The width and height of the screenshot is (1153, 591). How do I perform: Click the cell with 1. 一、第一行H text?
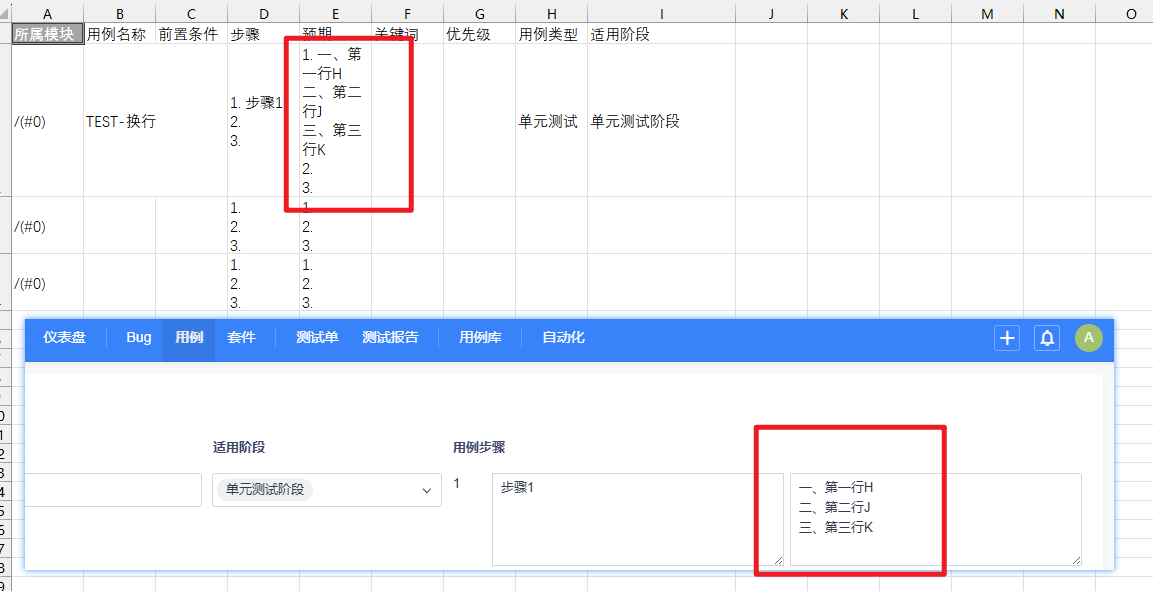click(335, 121)
